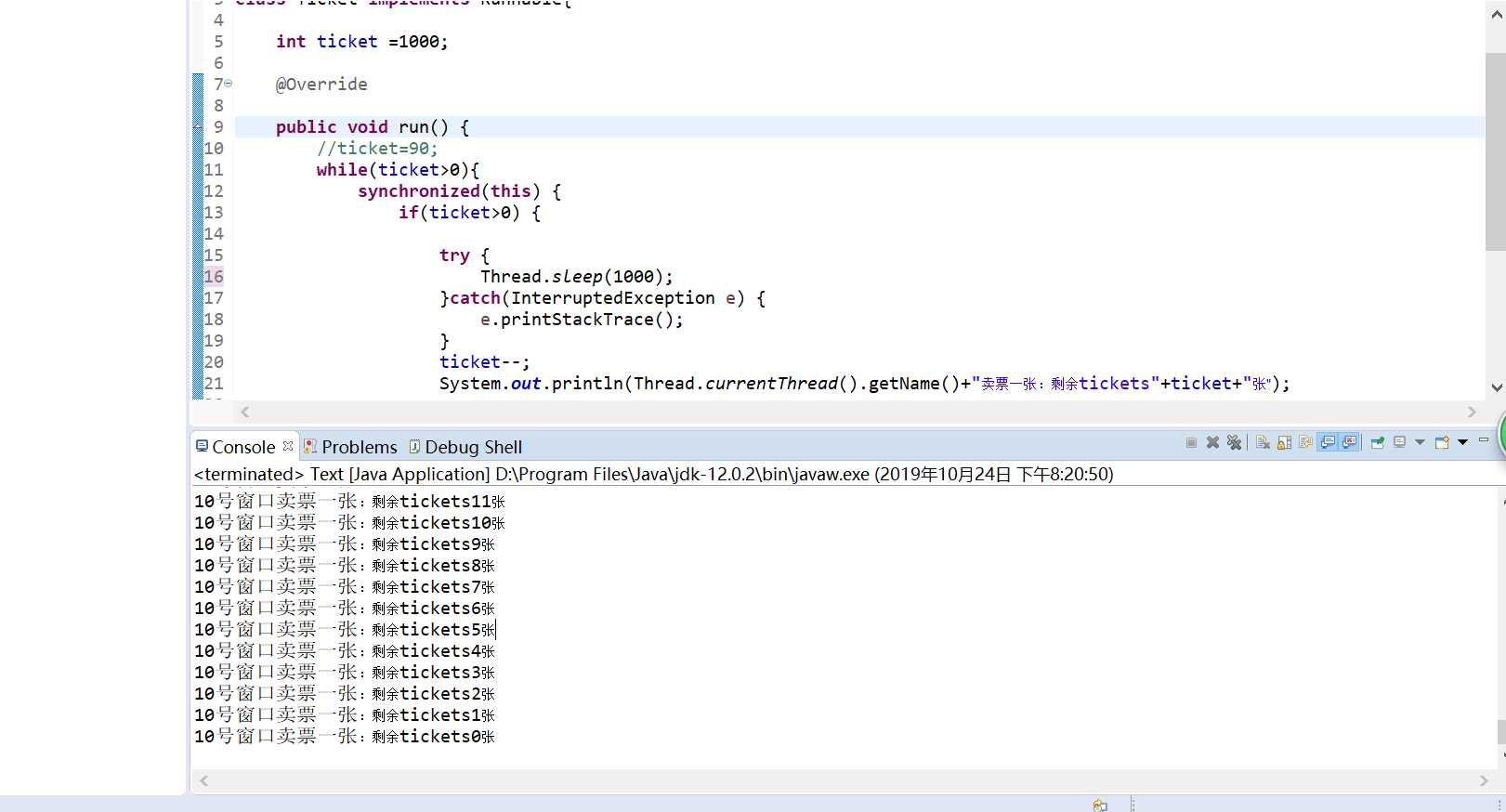
Task: Click the '@Override' annotation
Action: point(321,85)
